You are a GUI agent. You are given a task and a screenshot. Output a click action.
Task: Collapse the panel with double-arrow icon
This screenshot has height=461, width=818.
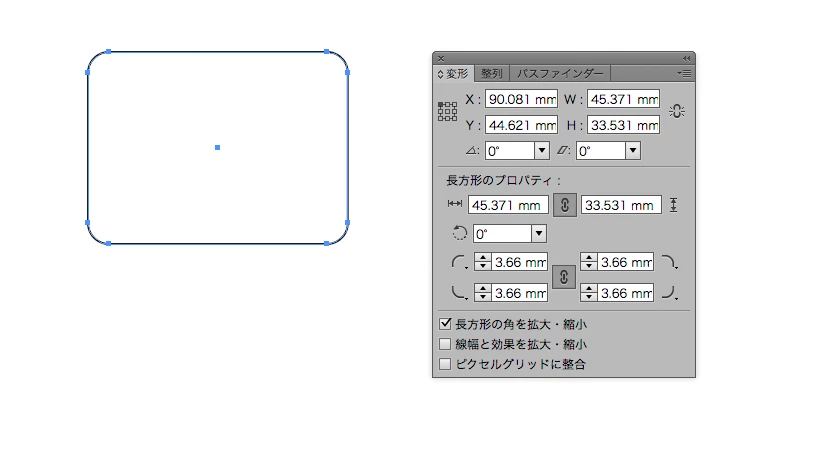click(x=687, y=58)
